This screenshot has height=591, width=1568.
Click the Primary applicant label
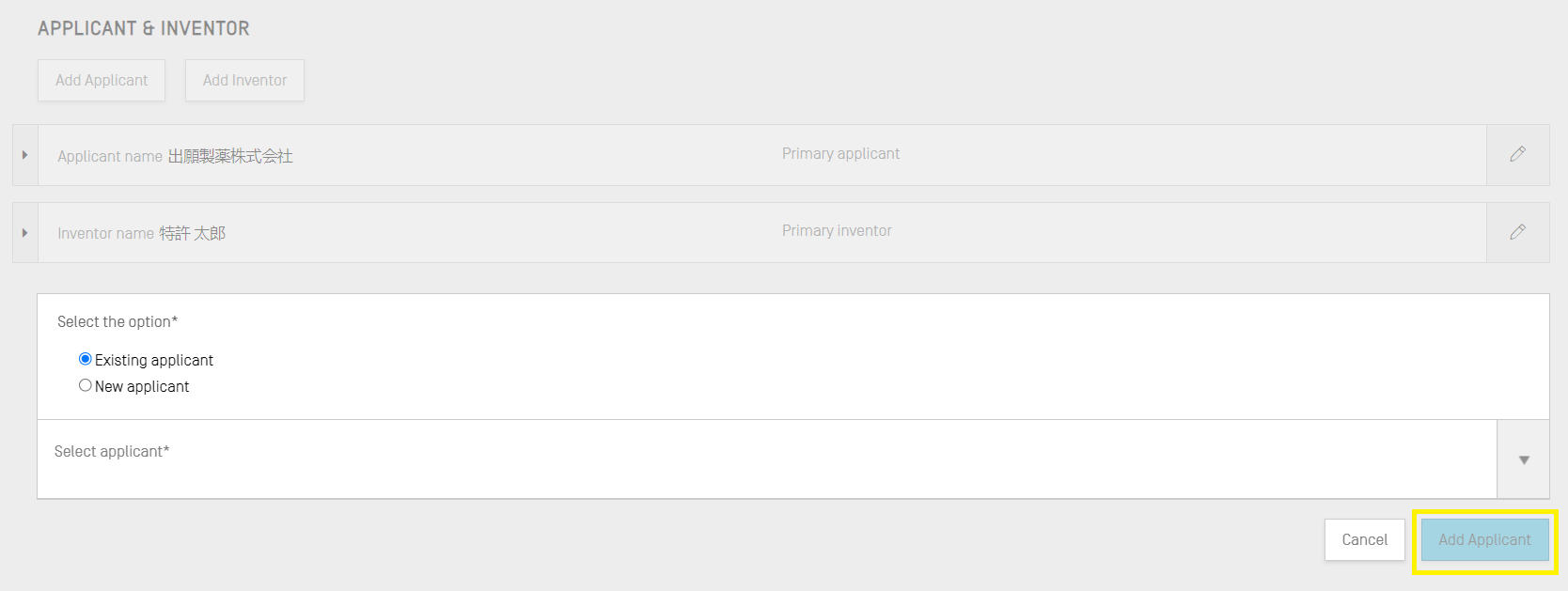(840, 154)
